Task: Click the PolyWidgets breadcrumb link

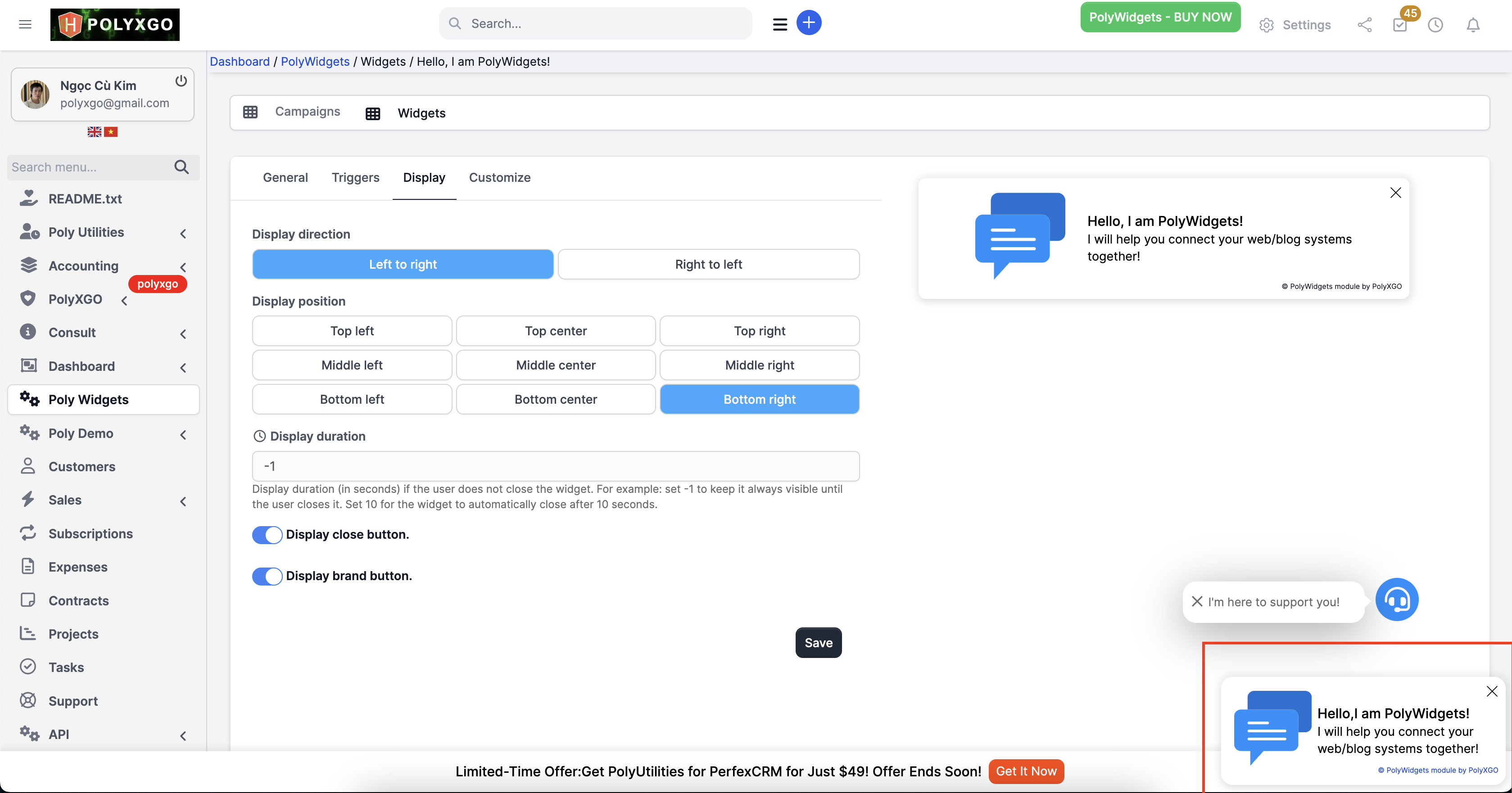Action: (x=315, y=62)
